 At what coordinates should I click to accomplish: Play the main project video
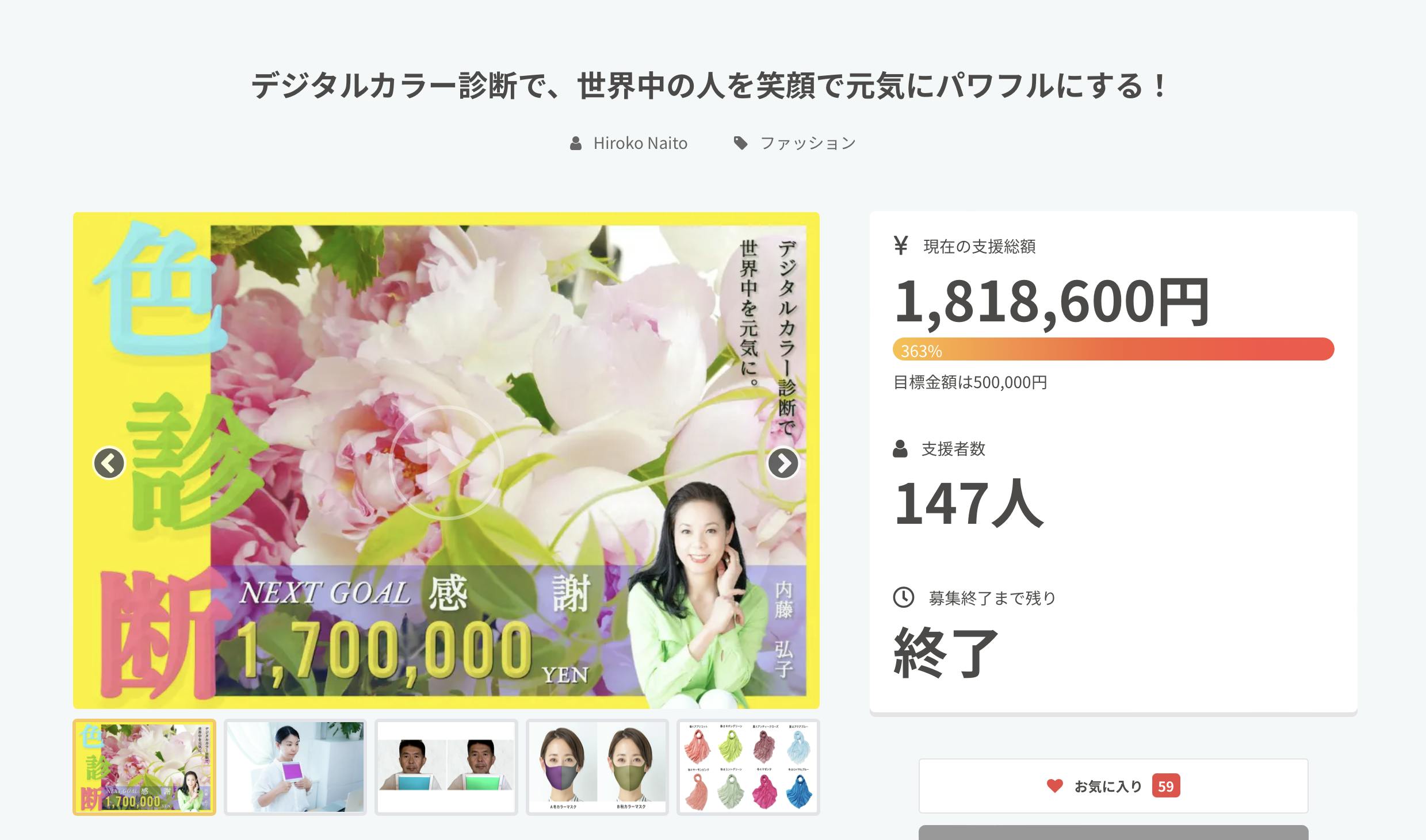tap(446, 462)
